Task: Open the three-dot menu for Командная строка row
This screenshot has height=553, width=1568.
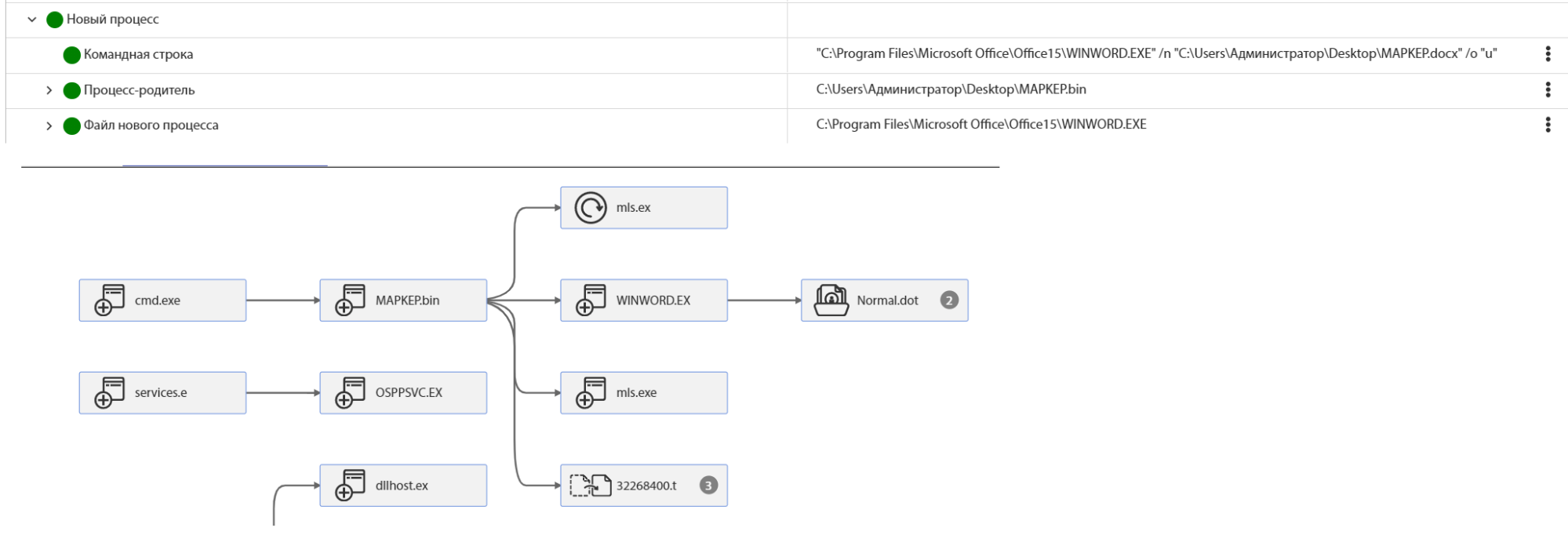Action: pyautogui.click(x=1548, y=54)
